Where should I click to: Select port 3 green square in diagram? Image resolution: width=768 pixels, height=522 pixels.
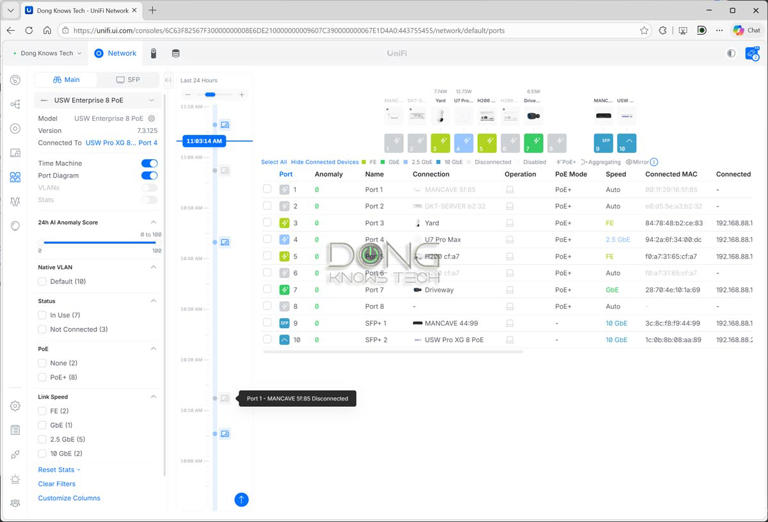(440, 143)
